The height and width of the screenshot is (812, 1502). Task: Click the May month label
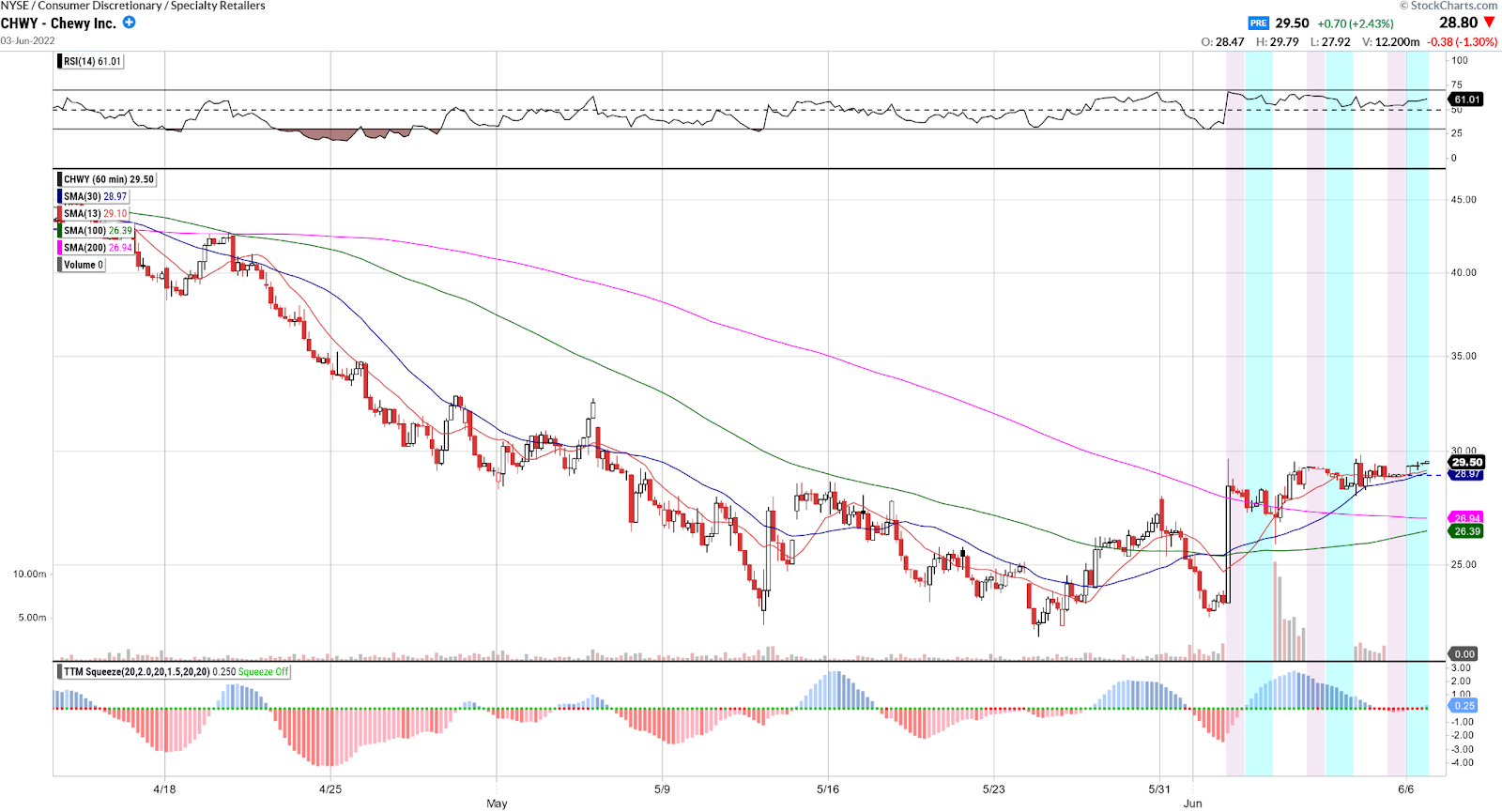point(497,804)
